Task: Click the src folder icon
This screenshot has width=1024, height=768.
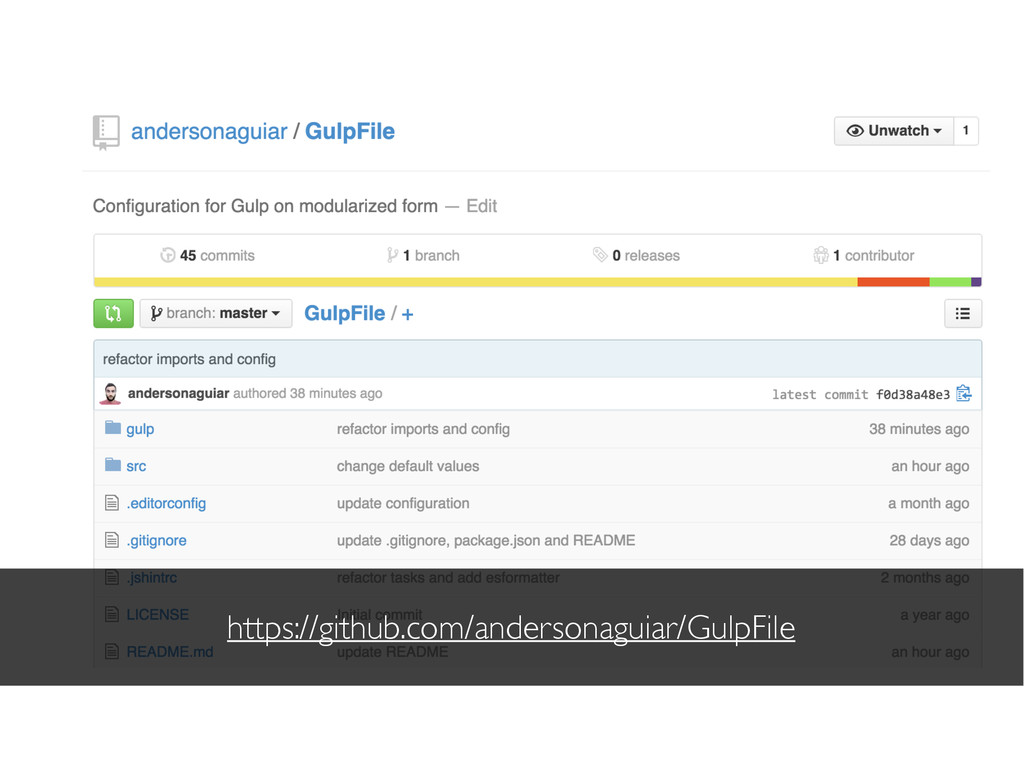Action: click(x=113, y=465)
